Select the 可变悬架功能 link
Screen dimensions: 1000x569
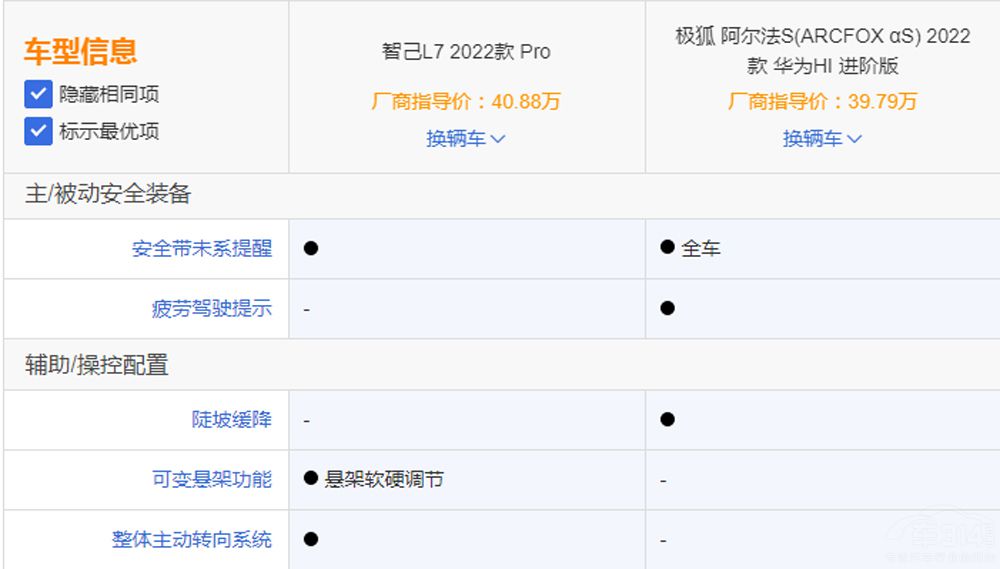(x=212, y=480)
